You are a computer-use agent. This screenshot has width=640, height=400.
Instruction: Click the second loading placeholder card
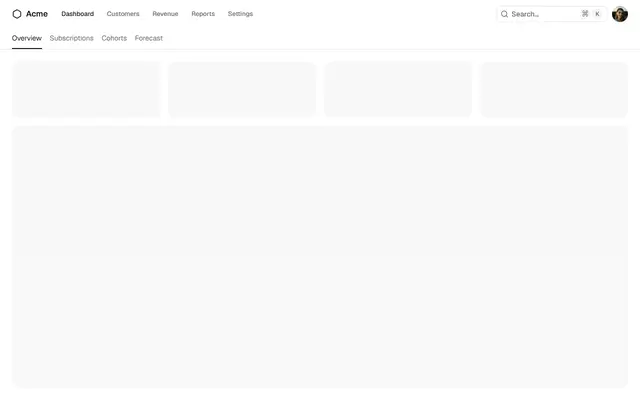point(242,89)
